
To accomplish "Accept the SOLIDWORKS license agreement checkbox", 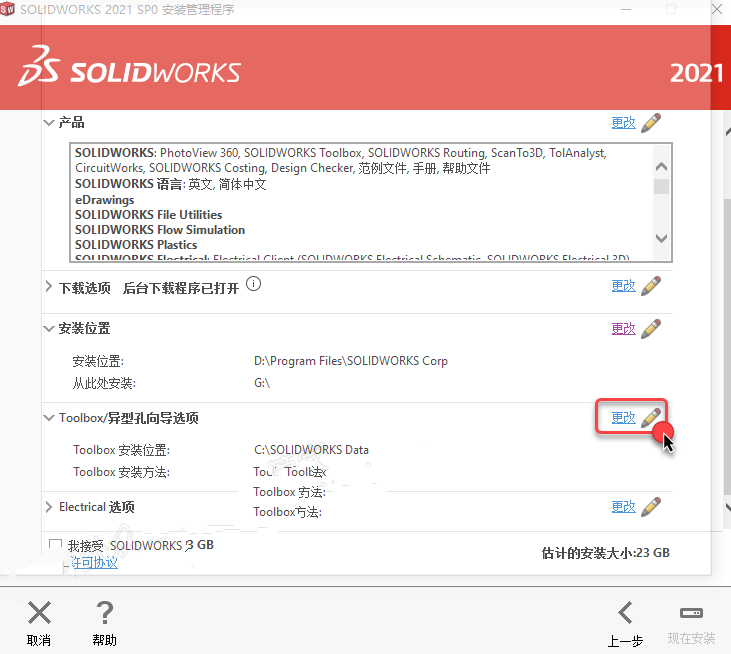I will point(55,545).
